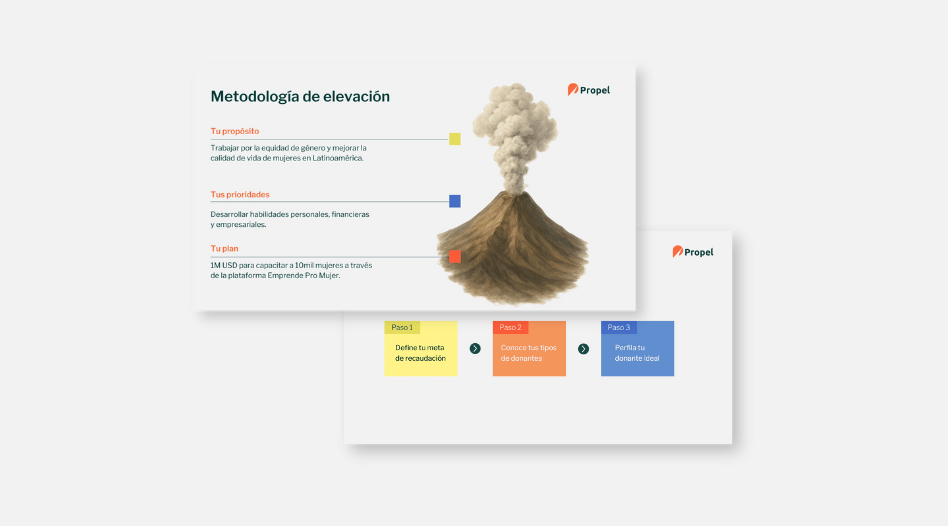Viewport: 948px width, 526px height.
Task: Select the orange square marker beside Tu plan
Action: (x=455, y=257)
